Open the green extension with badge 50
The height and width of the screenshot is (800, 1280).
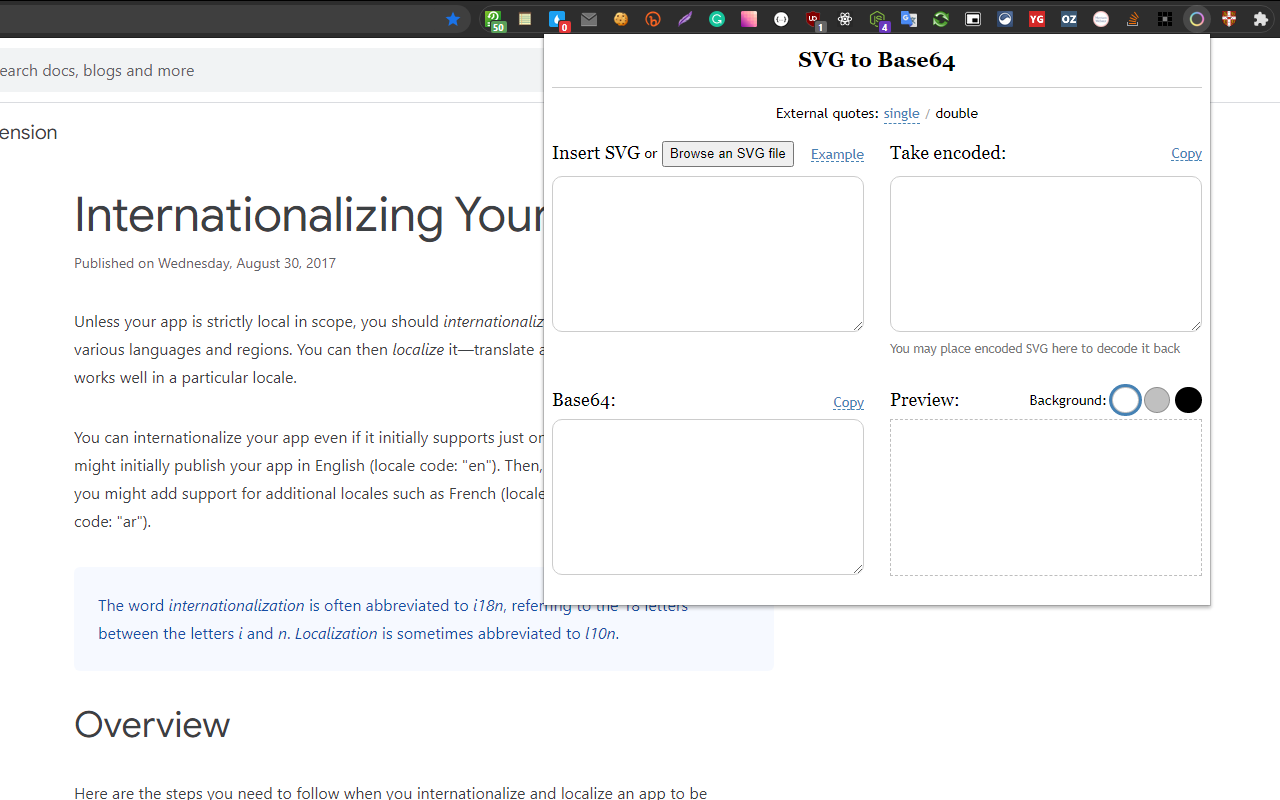494,20
